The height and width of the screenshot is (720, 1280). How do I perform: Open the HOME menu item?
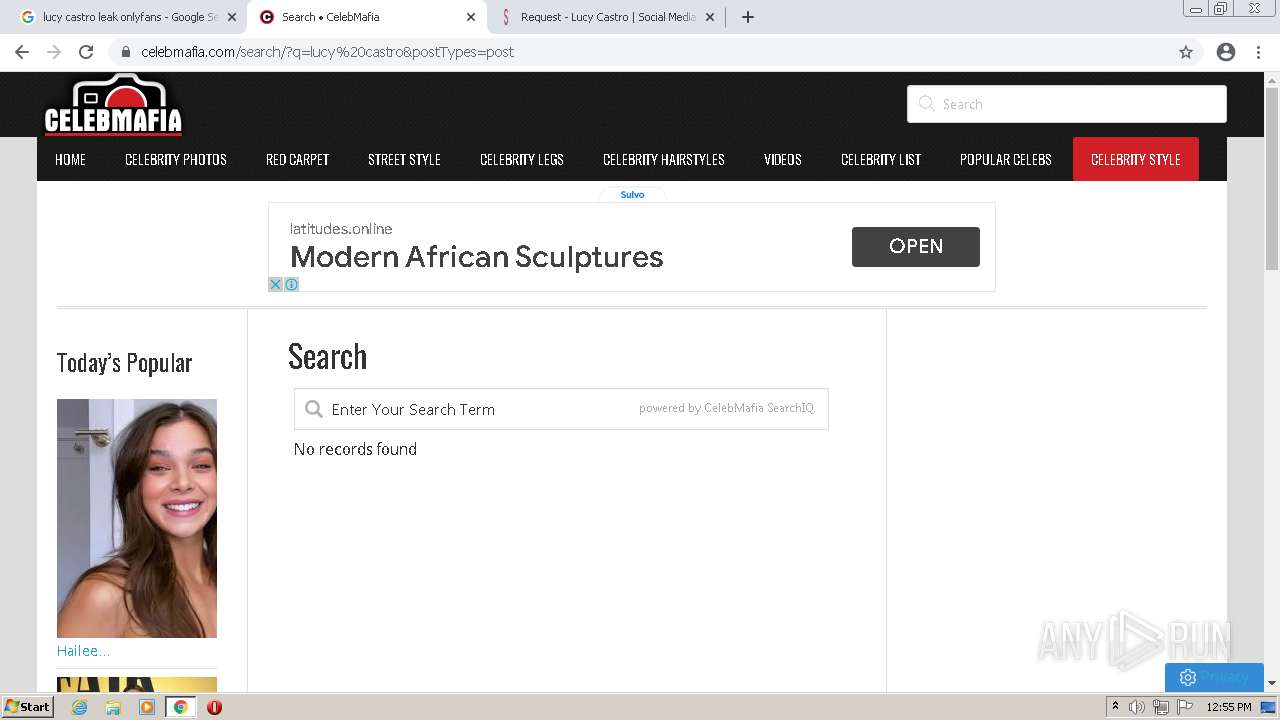tap(70, 159)
